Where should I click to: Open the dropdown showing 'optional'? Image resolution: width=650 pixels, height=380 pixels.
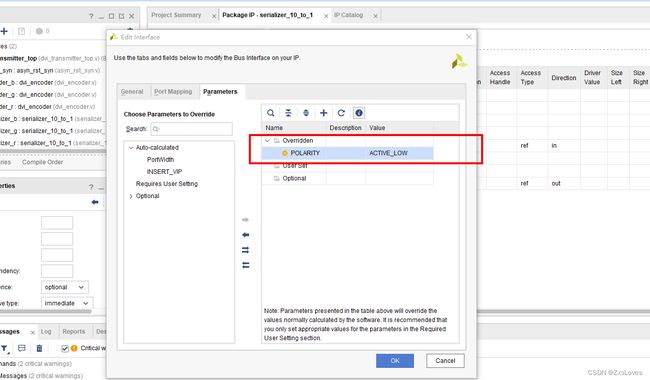[65, 287]
